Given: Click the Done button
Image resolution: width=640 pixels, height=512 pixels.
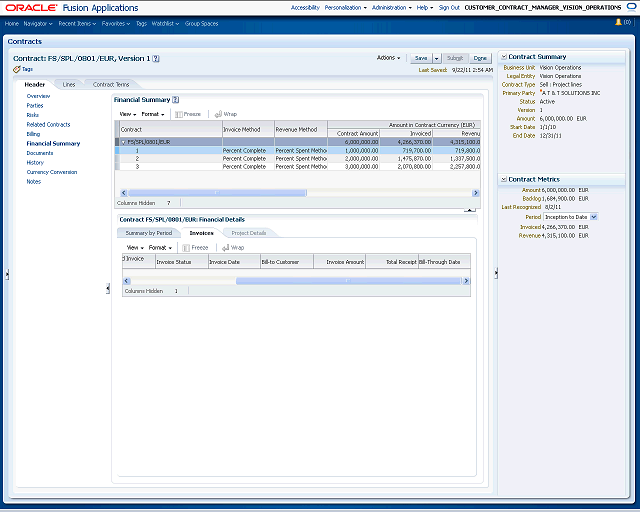Looking at the screenshot, I should (x=480, y=59).
